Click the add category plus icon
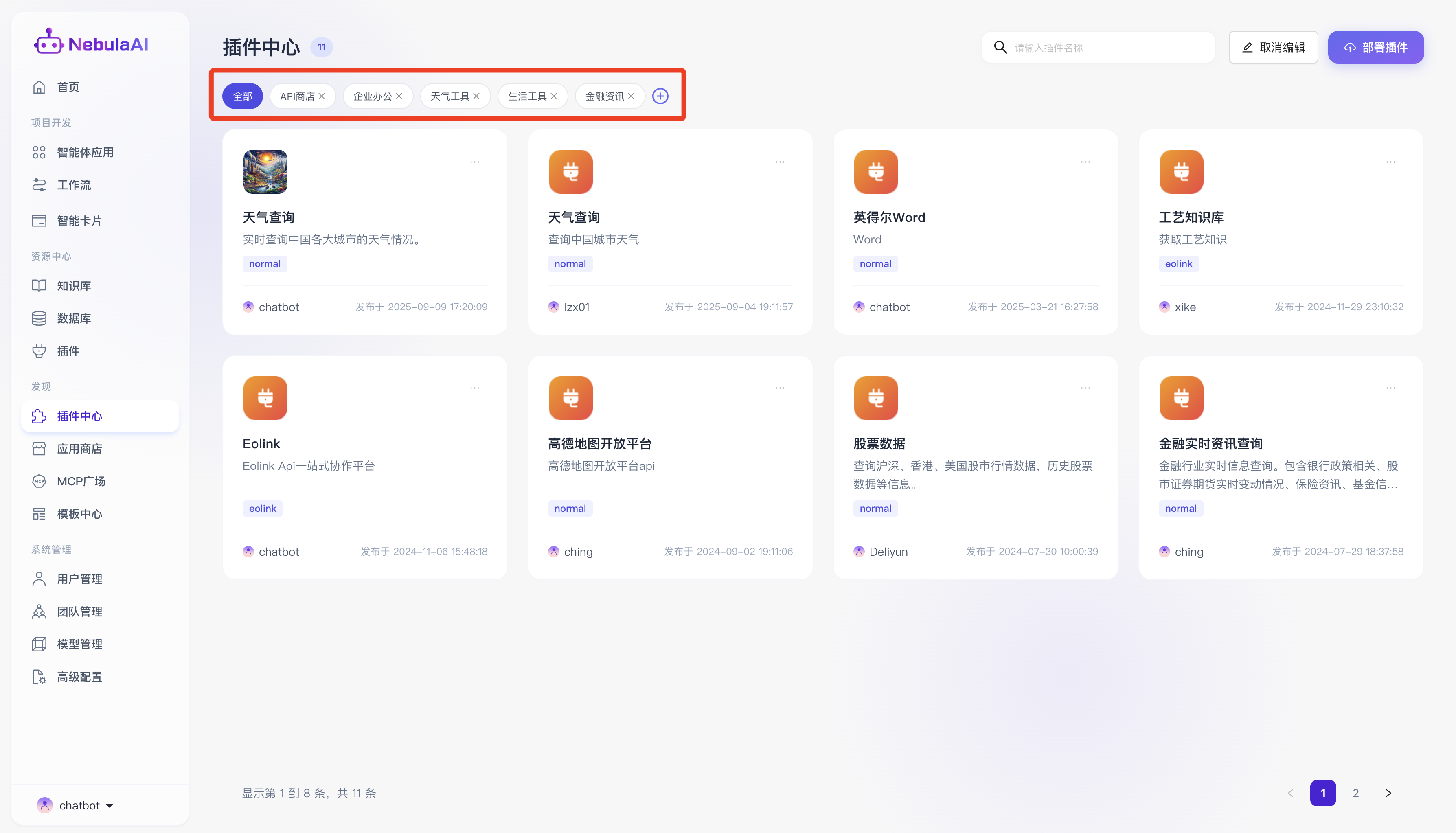The image size is (1456, 833). (660, 96)
